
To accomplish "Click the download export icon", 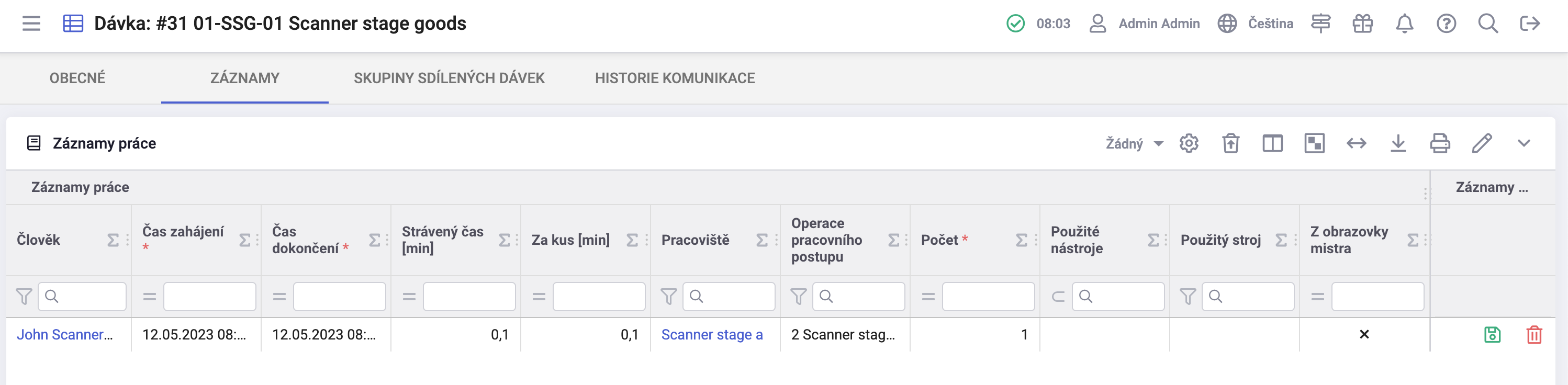I will point(1399,143).
